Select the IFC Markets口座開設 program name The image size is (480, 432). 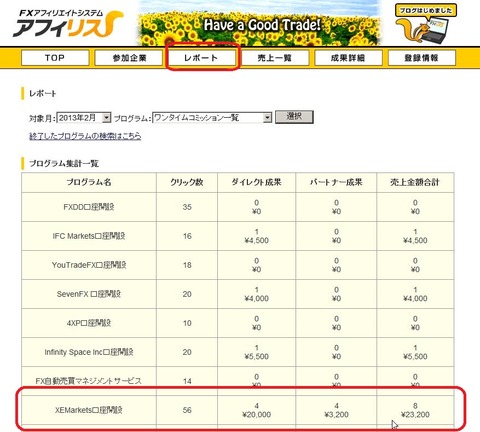(89, 236)
